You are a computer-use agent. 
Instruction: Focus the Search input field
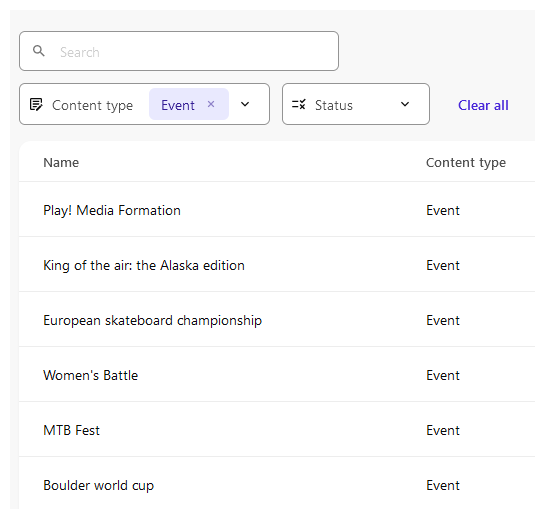(x=179, y=51)
